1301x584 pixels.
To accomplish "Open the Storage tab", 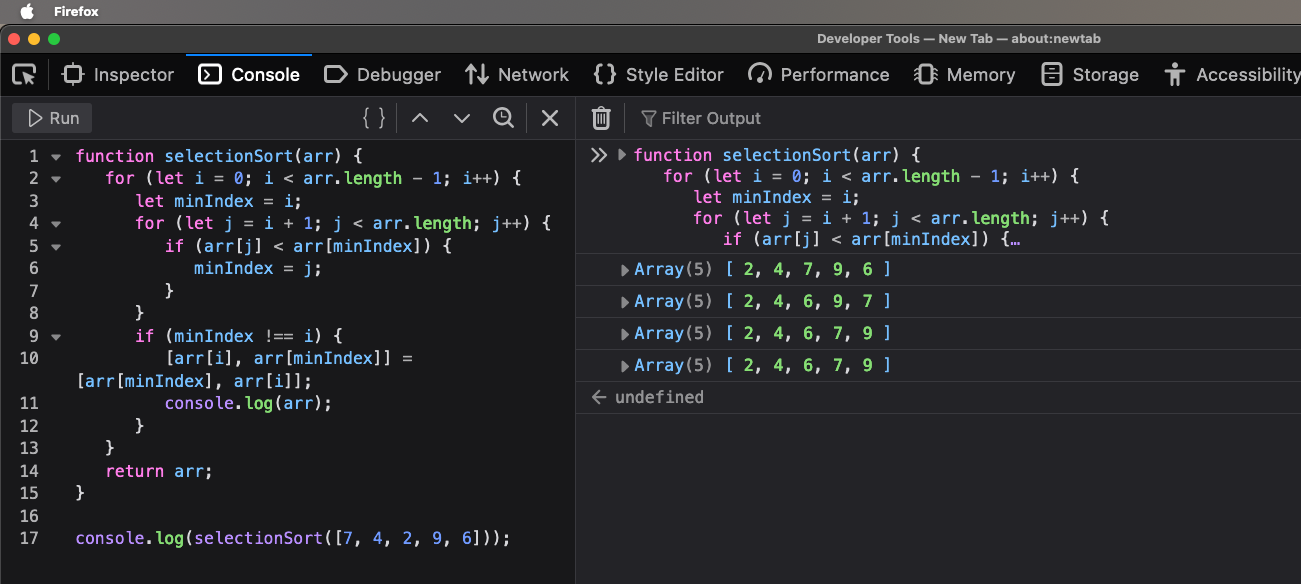I will point(1089,74).
